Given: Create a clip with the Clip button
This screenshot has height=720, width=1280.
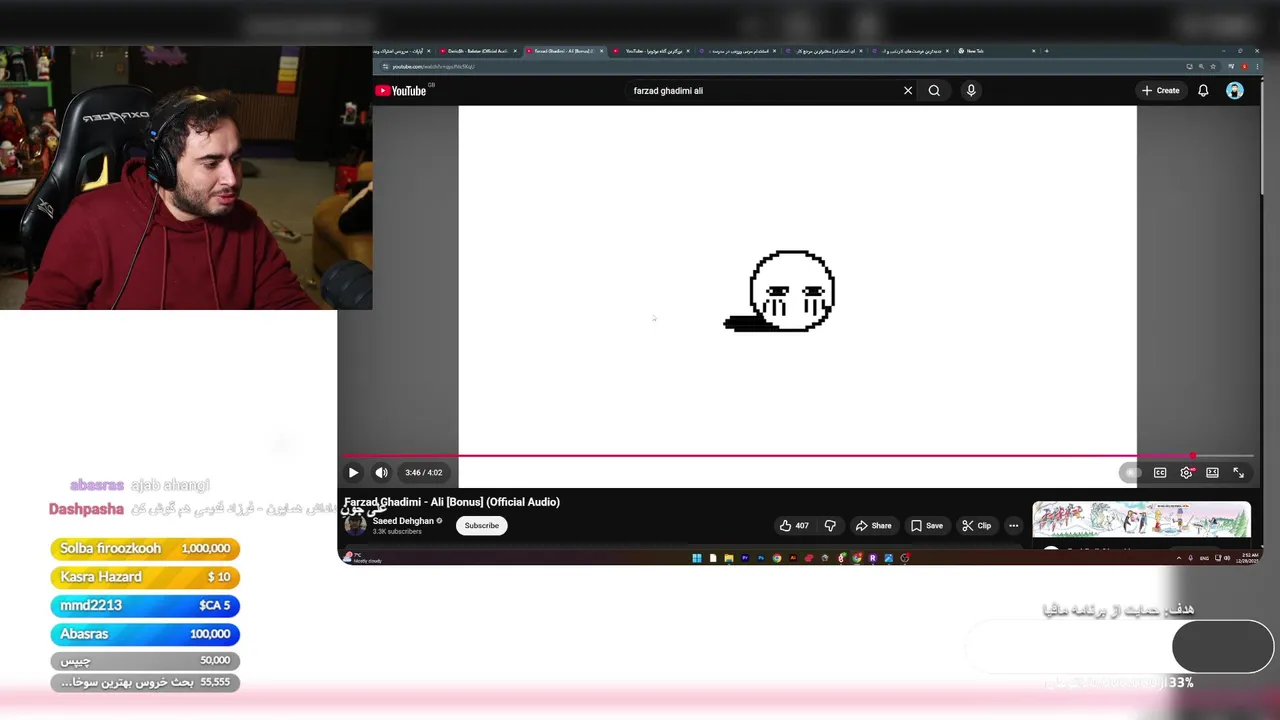Looking at the screenshot, I should coord(976,525).
